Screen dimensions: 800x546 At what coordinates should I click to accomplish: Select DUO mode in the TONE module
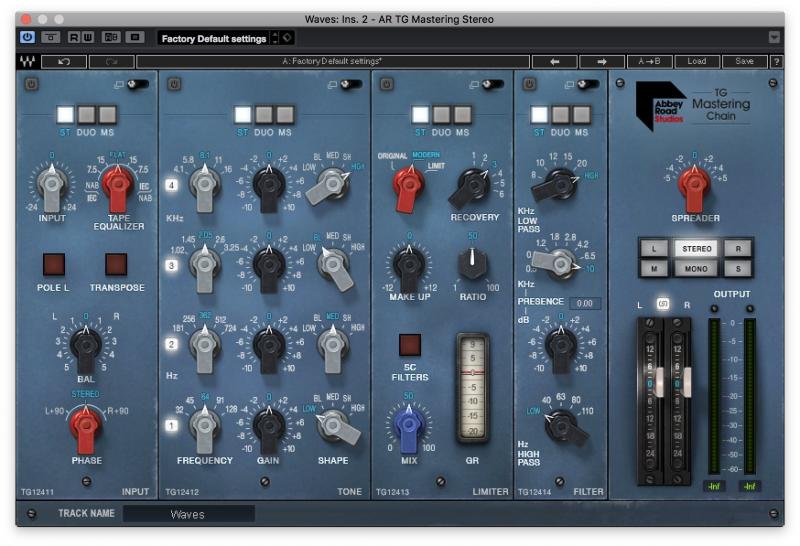(x=264, y=115)
